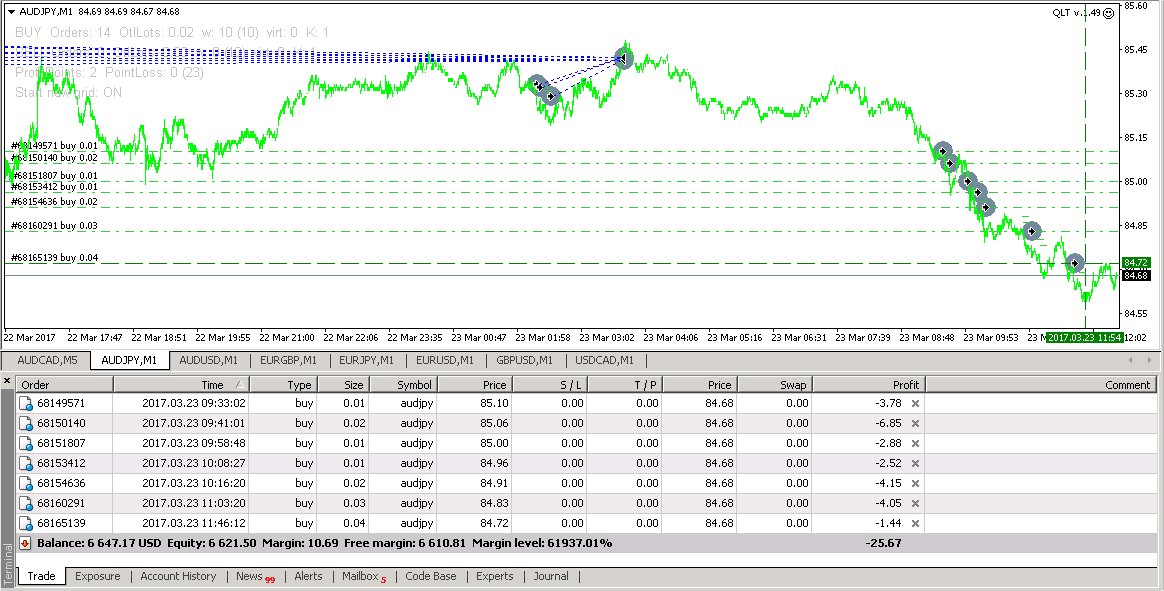Select the #68165139 buy 0.04 chart line label
The height and width of the screenshot is (591, 1164).
(x=53, y=258)
